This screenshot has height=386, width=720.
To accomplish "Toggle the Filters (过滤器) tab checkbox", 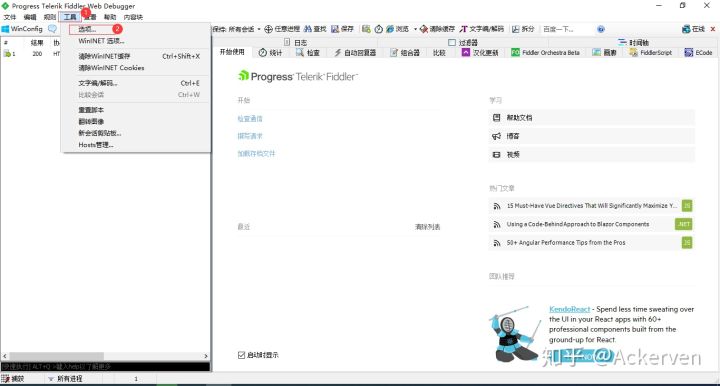I will (452, 42).
